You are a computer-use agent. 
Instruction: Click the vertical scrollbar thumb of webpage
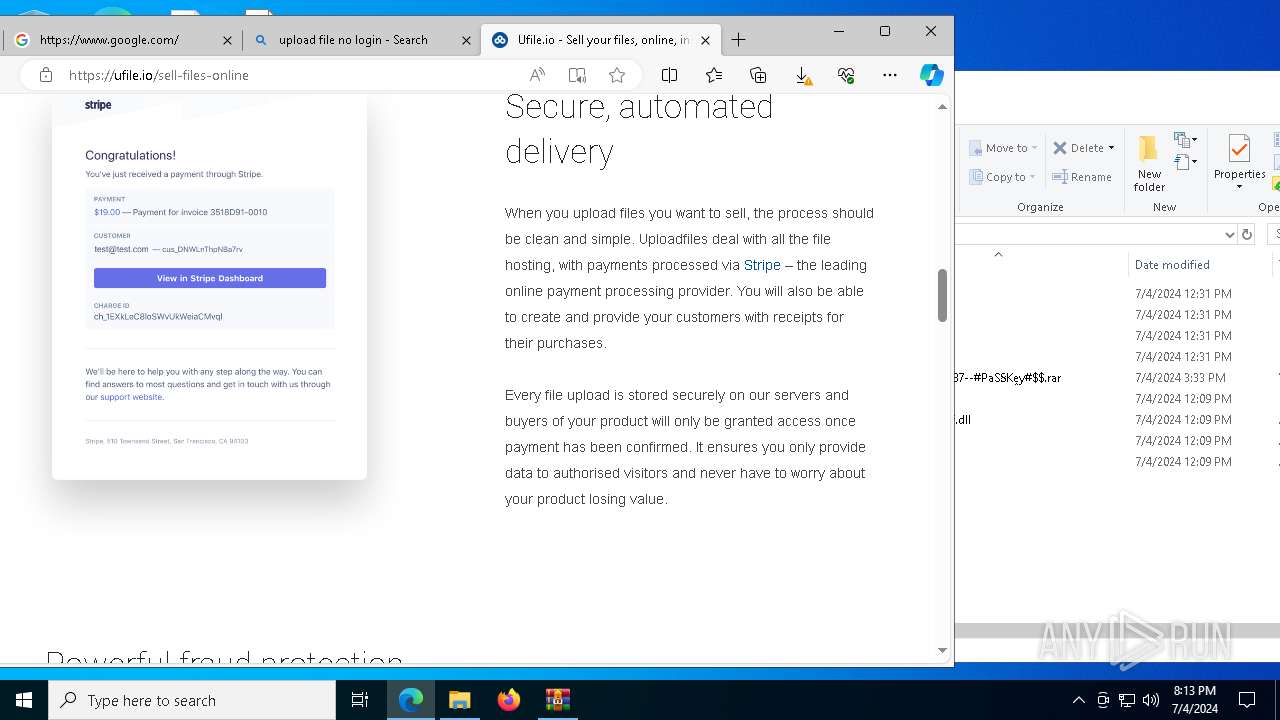[x=942, y=296]
